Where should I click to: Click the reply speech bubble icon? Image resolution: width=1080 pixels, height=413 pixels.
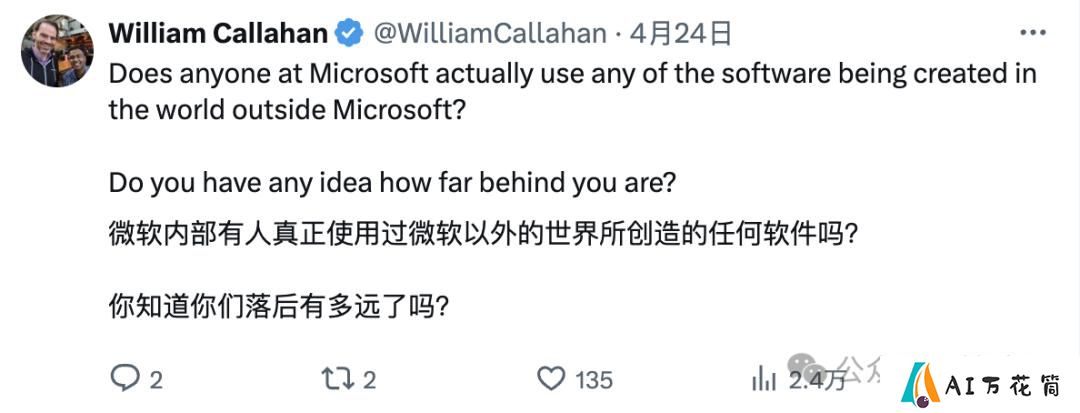pos(125,379)
